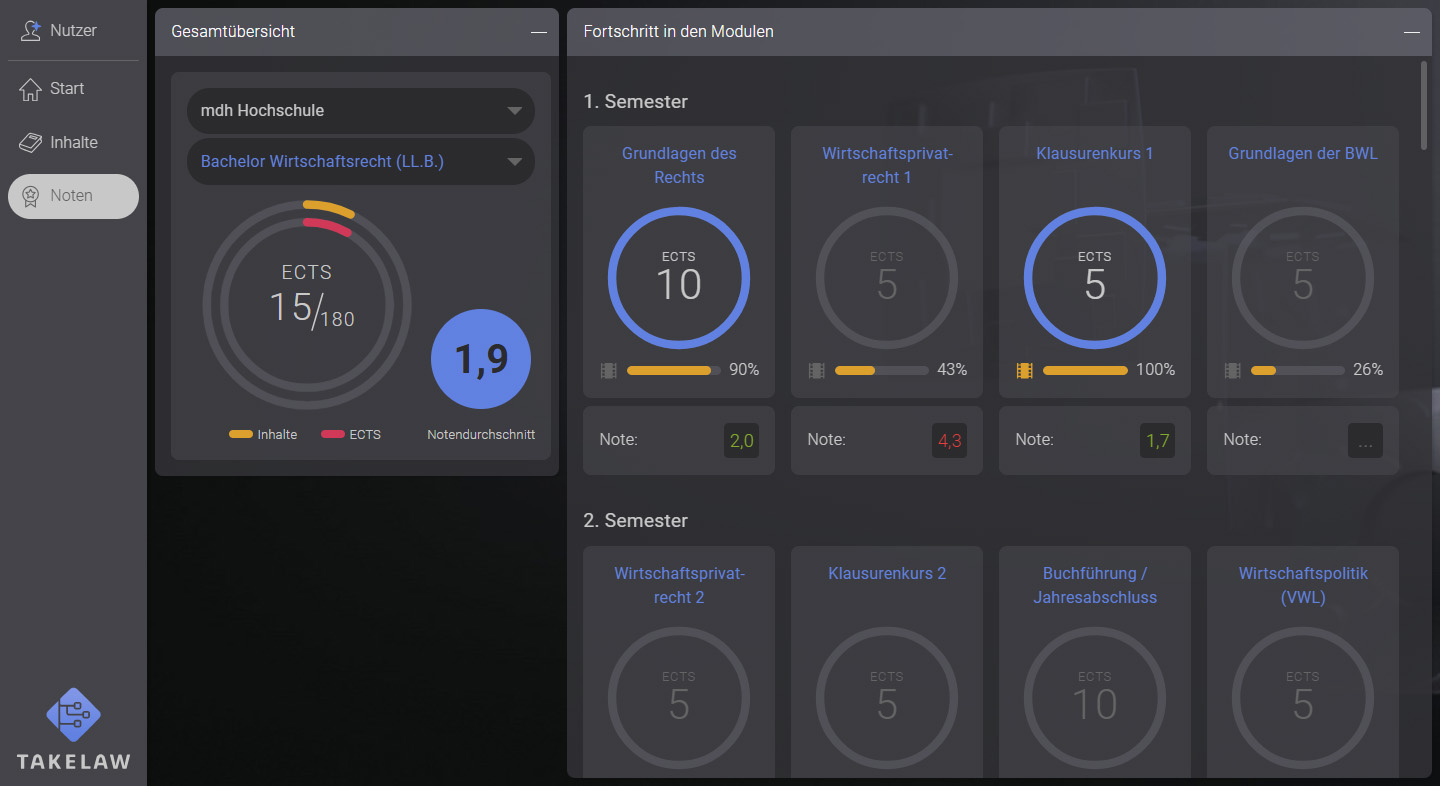1440x786 pixels.
Task: Click the film icon under Grundlagen der BWL
Action: [x=1231, y=369]
